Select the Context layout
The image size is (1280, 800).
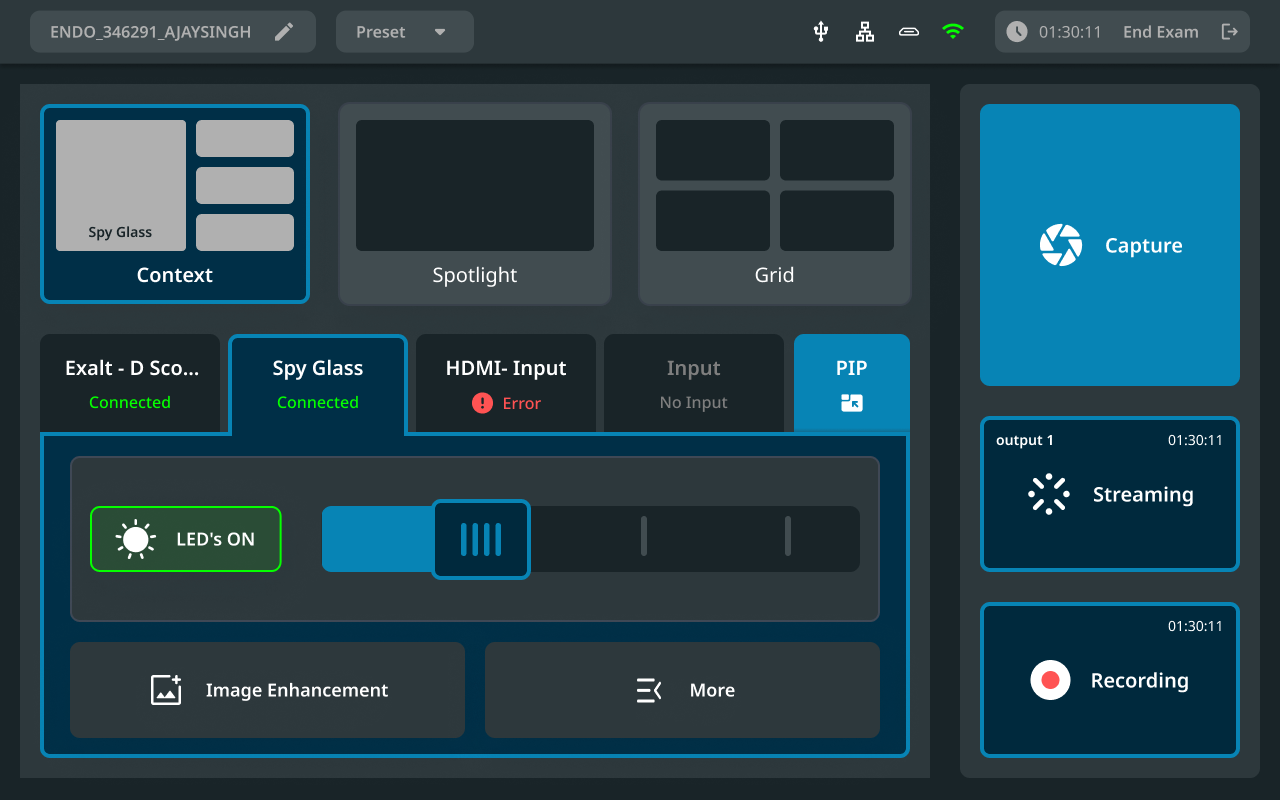coord(175,204)
